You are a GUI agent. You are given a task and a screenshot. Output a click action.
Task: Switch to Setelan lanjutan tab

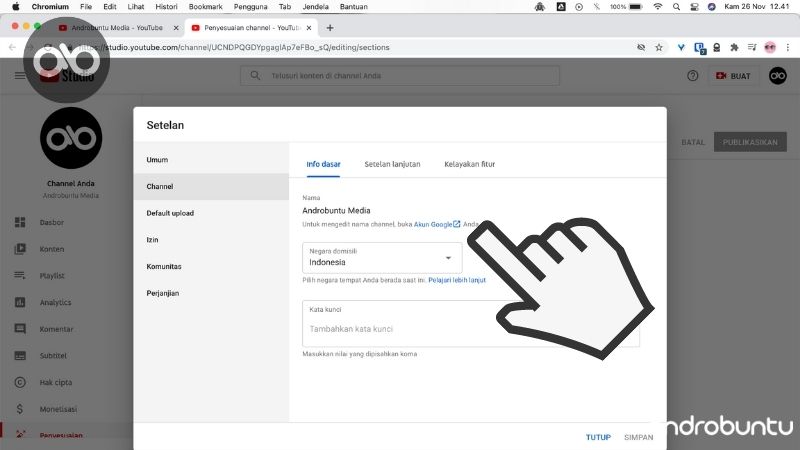(x=392, y=164)
